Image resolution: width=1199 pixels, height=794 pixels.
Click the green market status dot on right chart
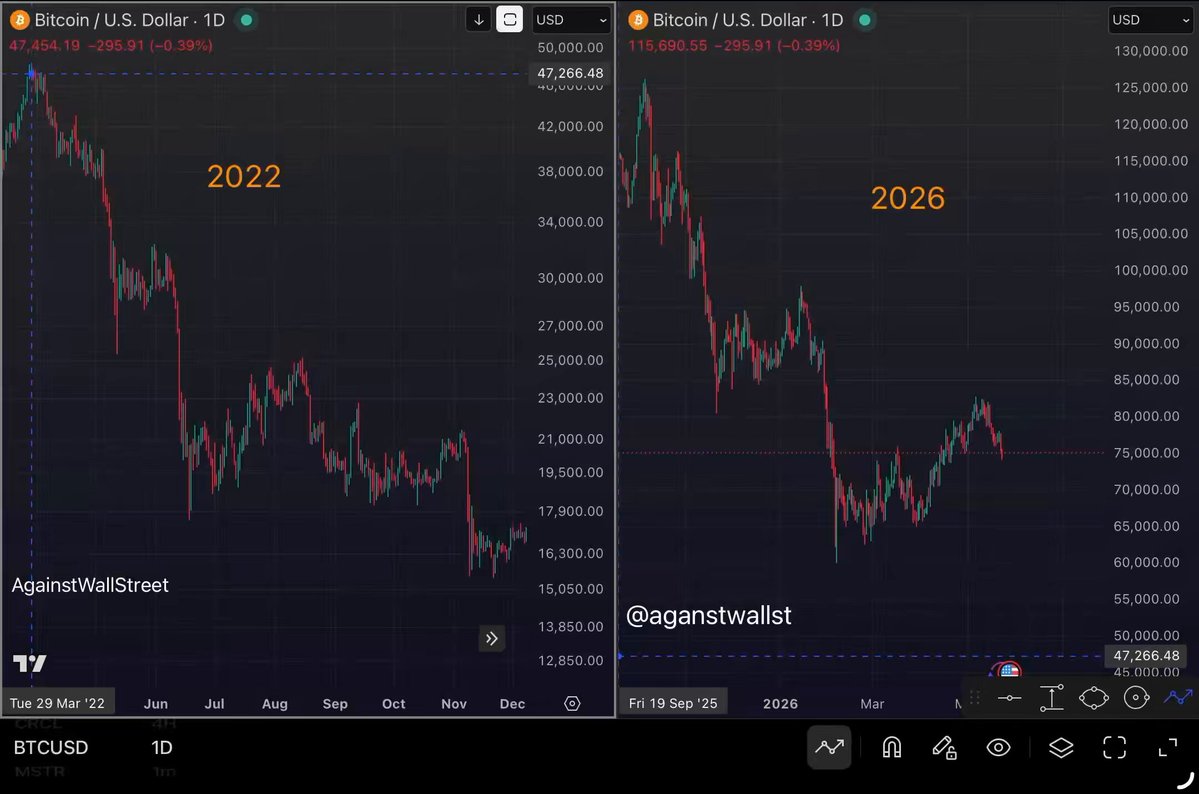pos(864,20)
